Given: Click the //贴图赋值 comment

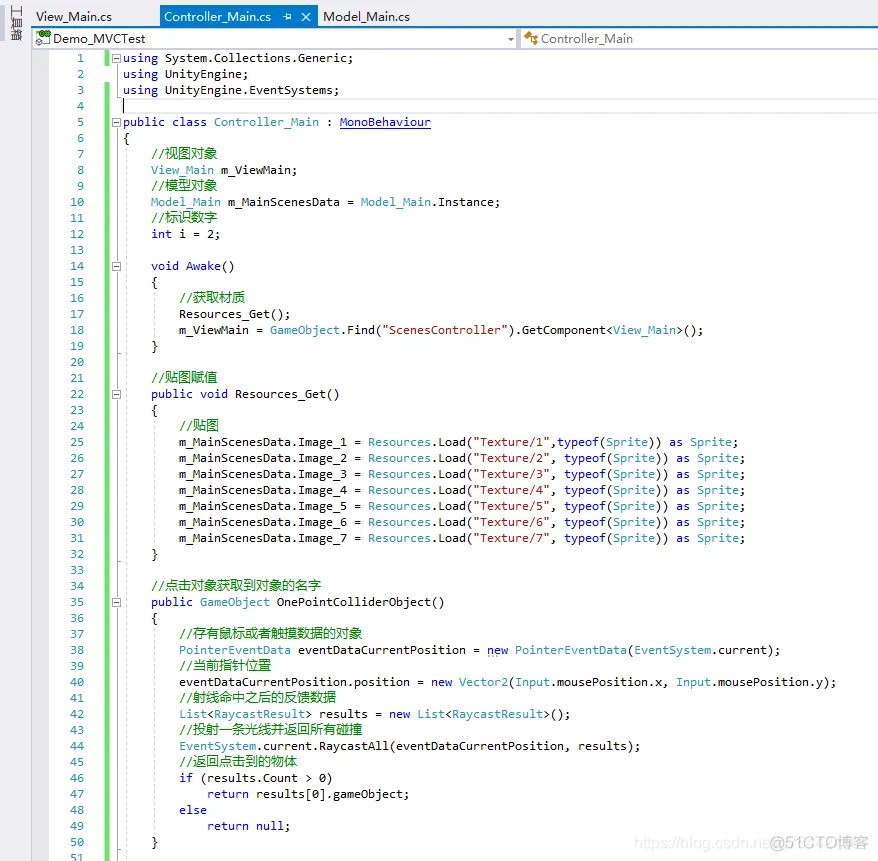Looking at the screenshot, I should pos(184,377).
